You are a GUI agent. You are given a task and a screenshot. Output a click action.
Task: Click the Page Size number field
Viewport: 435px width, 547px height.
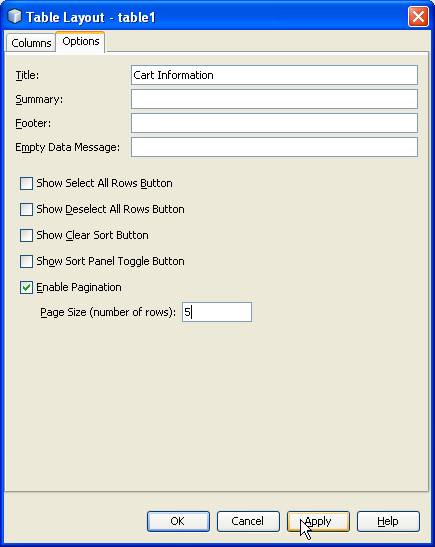[x=217, y=312]
